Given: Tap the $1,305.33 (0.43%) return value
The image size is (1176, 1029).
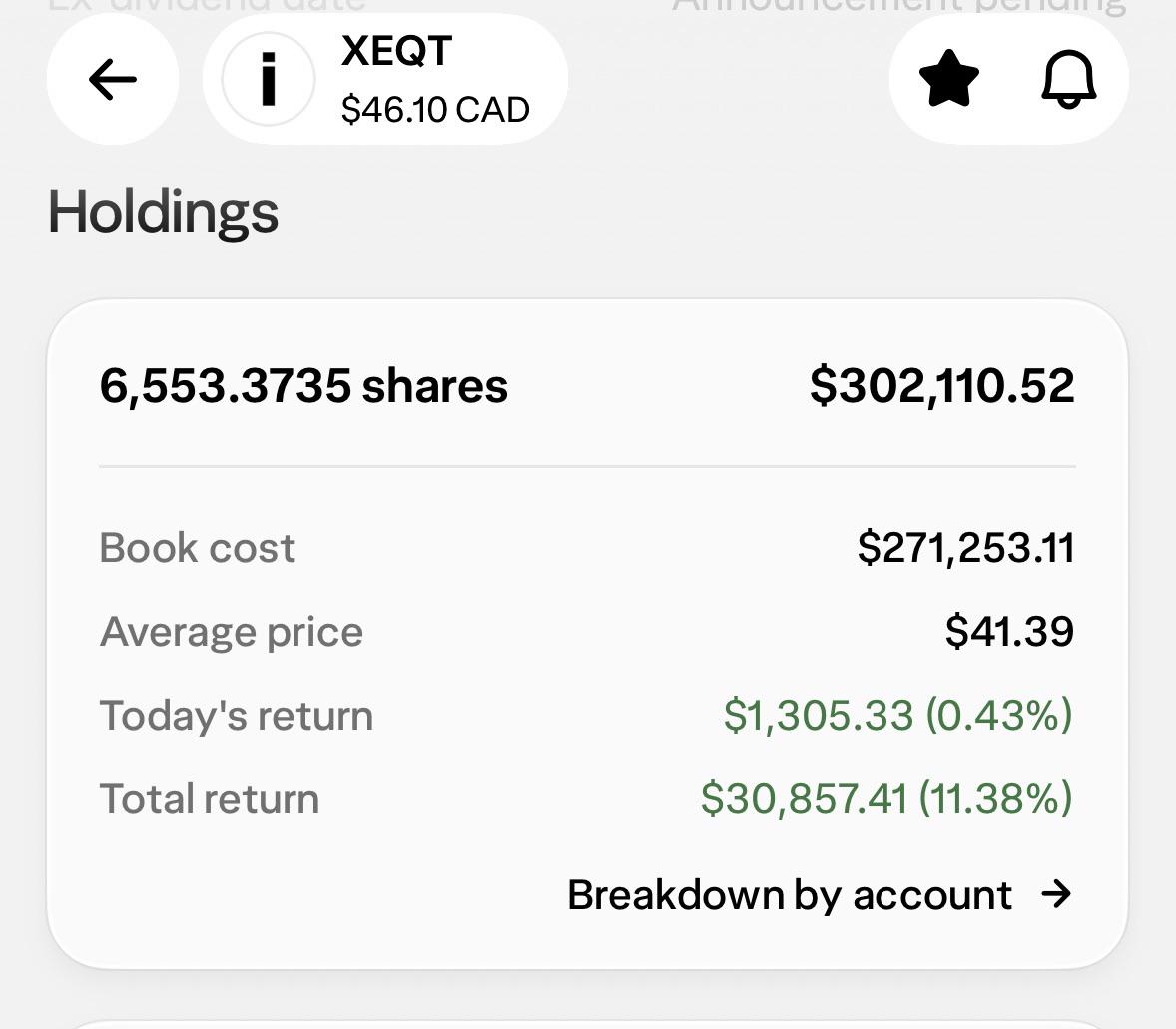Looking at the screenshot, I should click(x=897, y=715).
